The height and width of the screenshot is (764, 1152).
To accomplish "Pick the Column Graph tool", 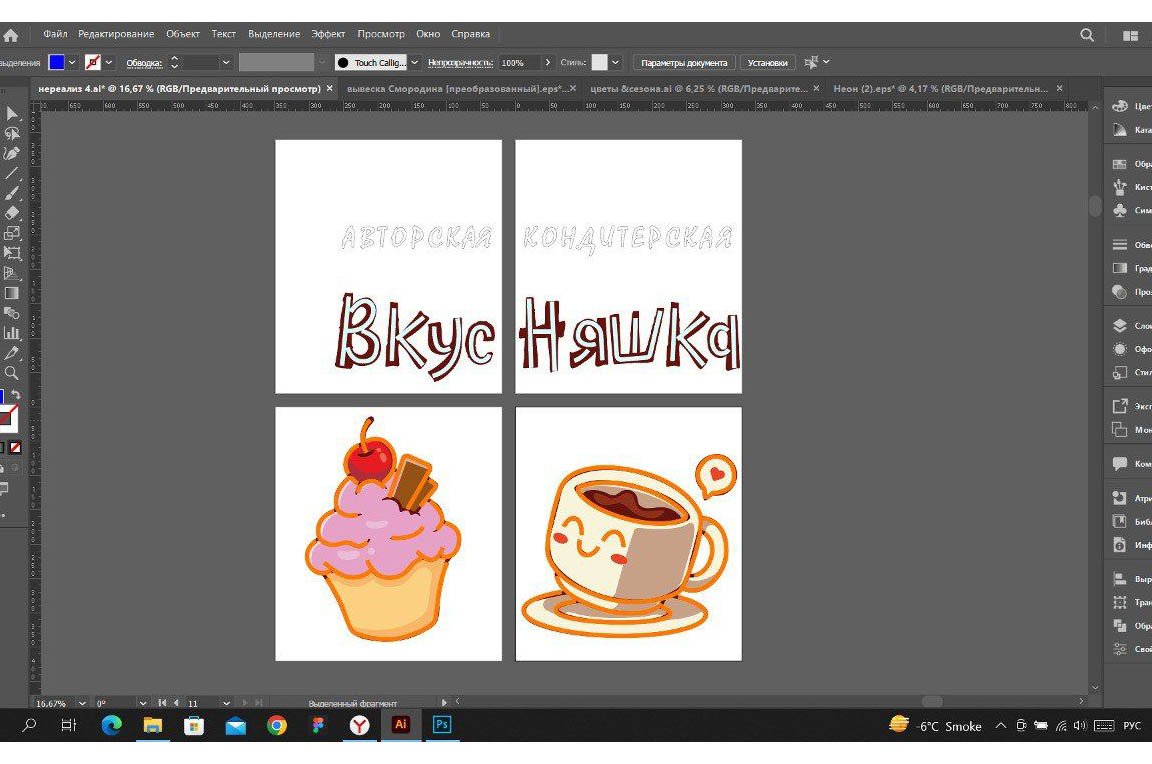I will (12, 333).
